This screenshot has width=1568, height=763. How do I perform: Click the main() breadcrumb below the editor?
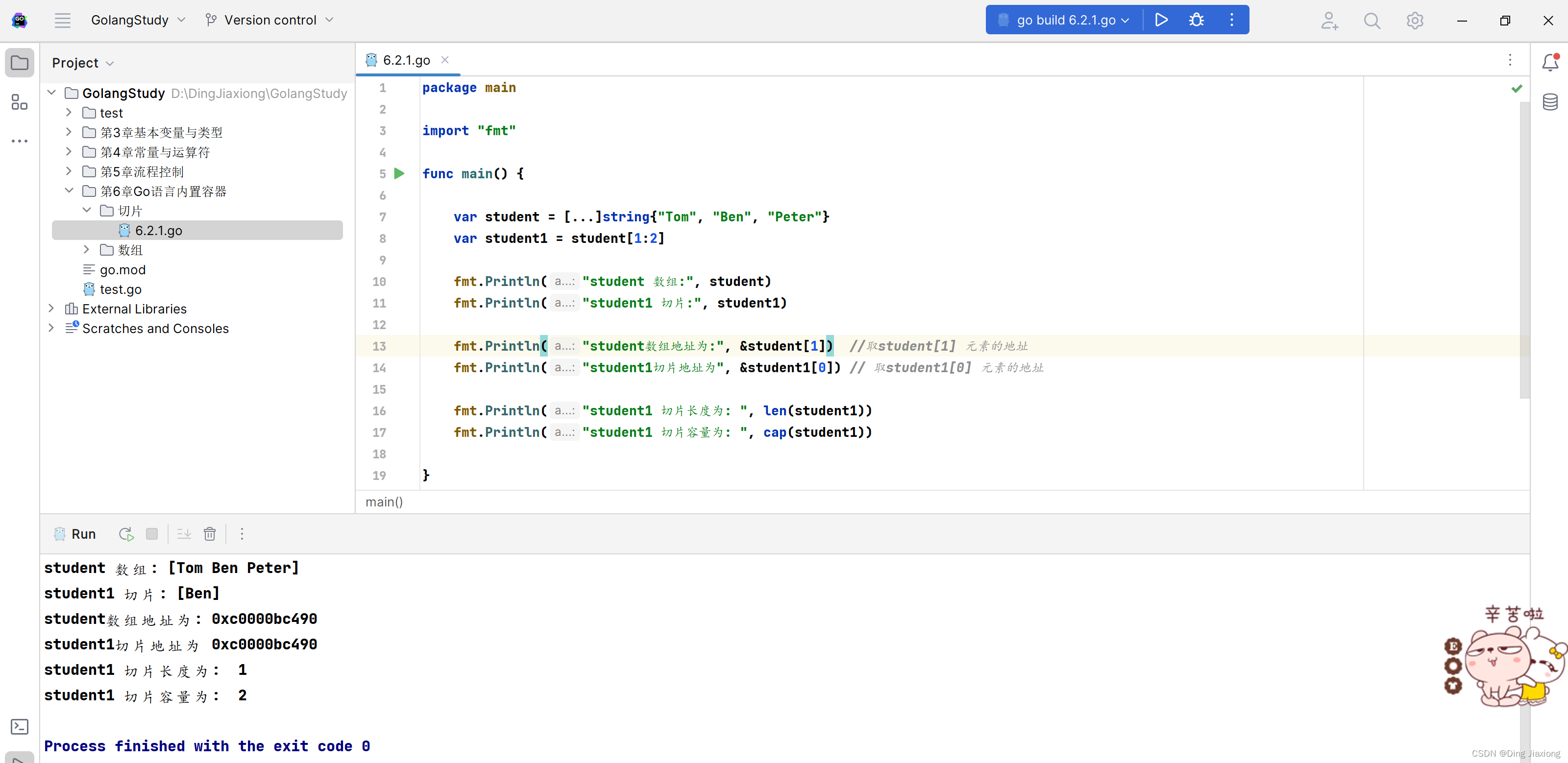coord(384,501)
